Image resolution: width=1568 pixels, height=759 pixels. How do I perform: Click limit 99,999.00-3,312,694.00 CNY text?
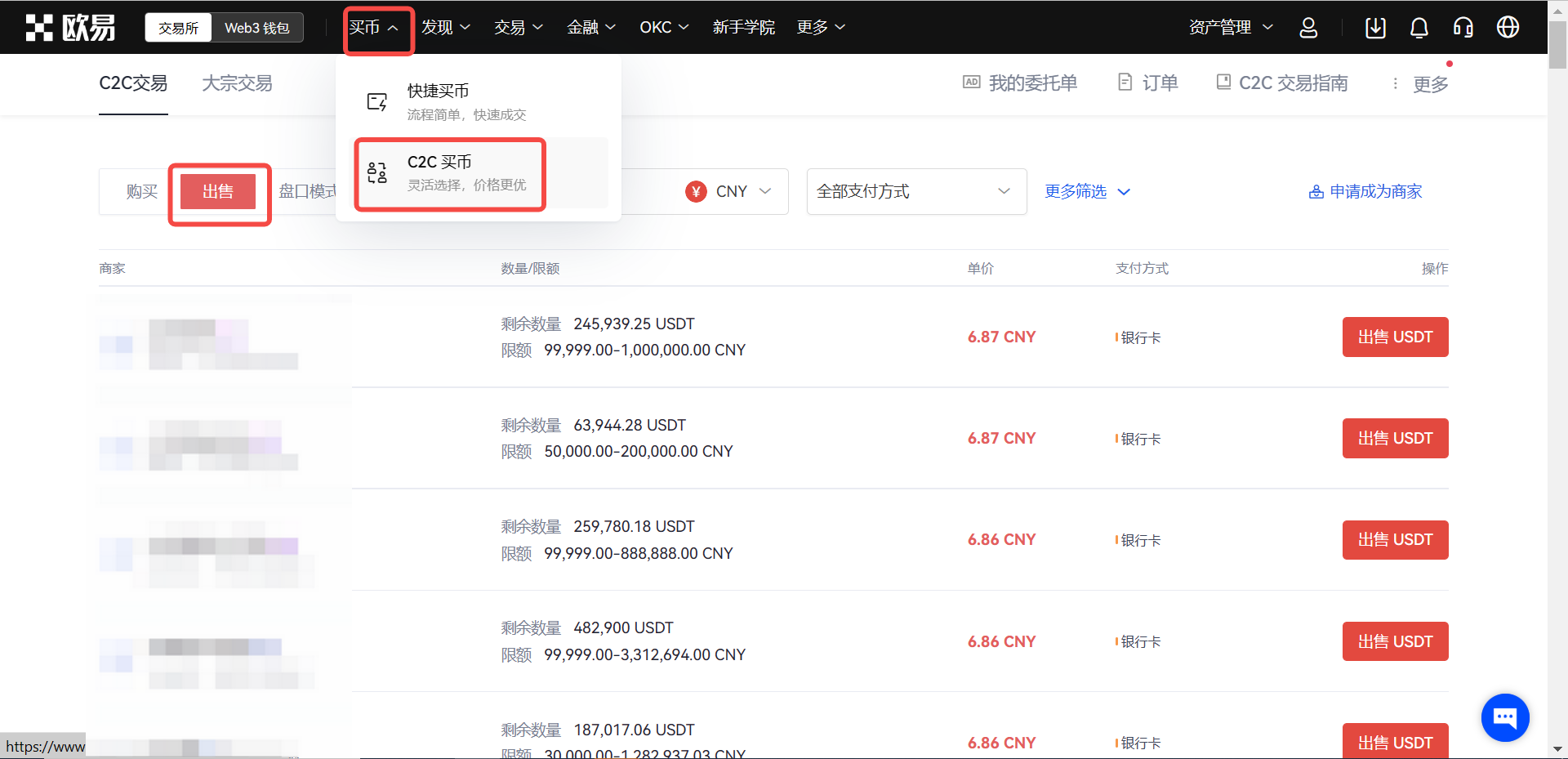(x=644, y=654)
